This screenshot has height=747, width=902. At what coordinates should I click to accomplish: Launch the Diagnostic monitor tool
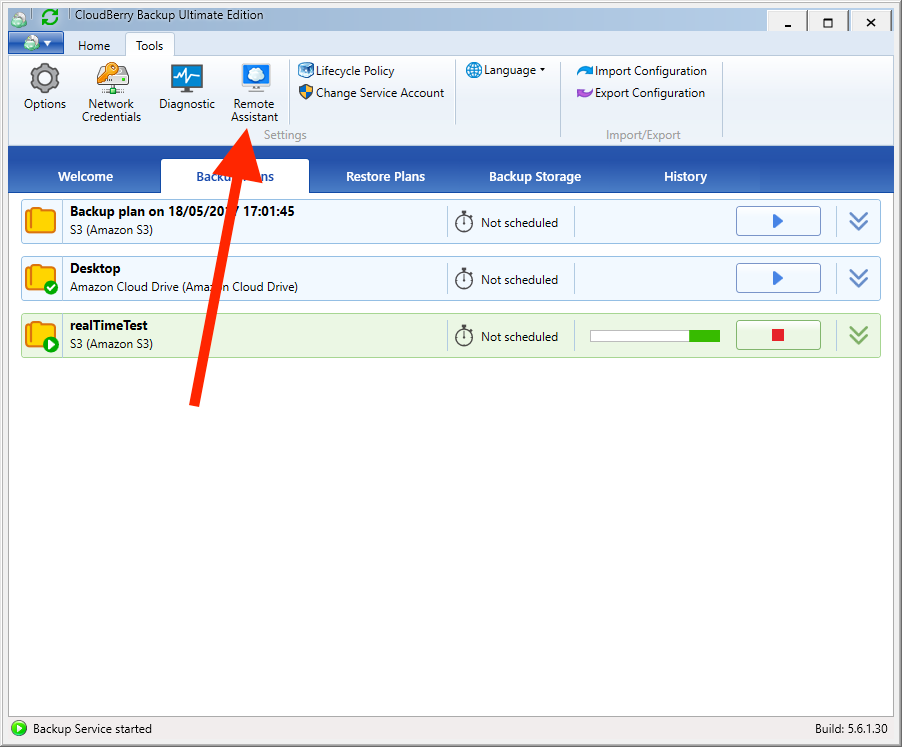[187, 87]
